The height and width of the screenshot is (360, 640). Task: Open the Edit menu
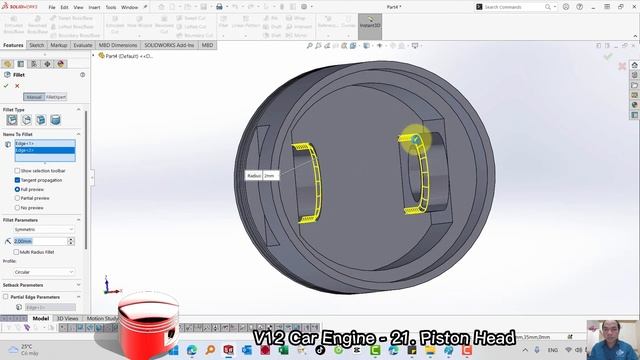coord(64,7)
